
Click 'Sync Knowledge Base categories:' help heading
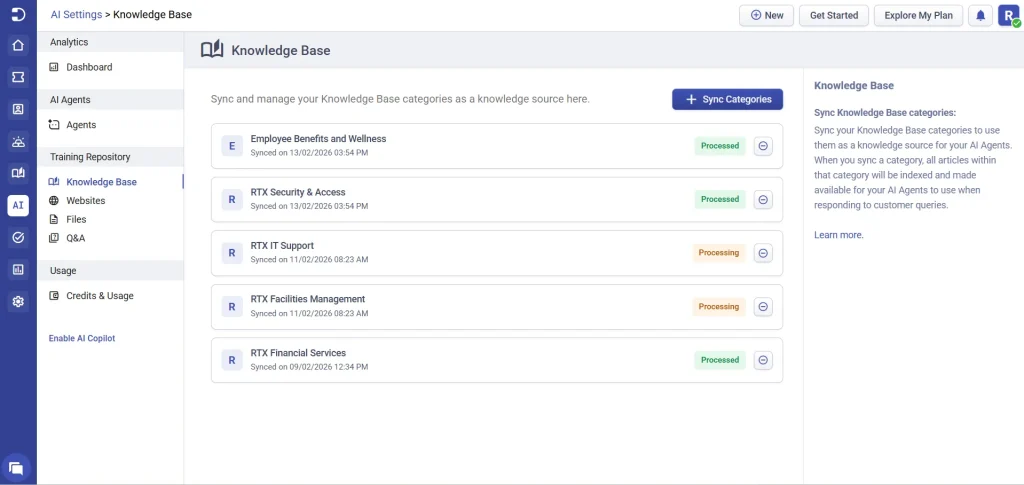click(x=885, y=112)
